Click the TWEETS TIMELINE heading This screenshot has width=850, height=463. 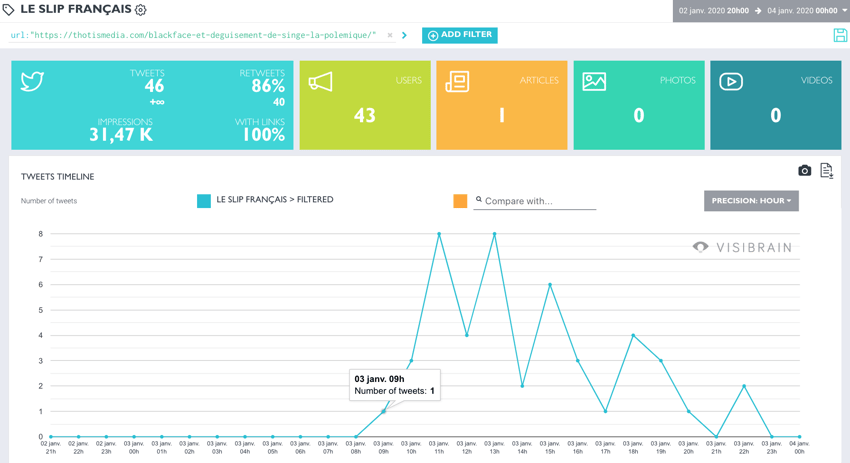tap(57, 177)
